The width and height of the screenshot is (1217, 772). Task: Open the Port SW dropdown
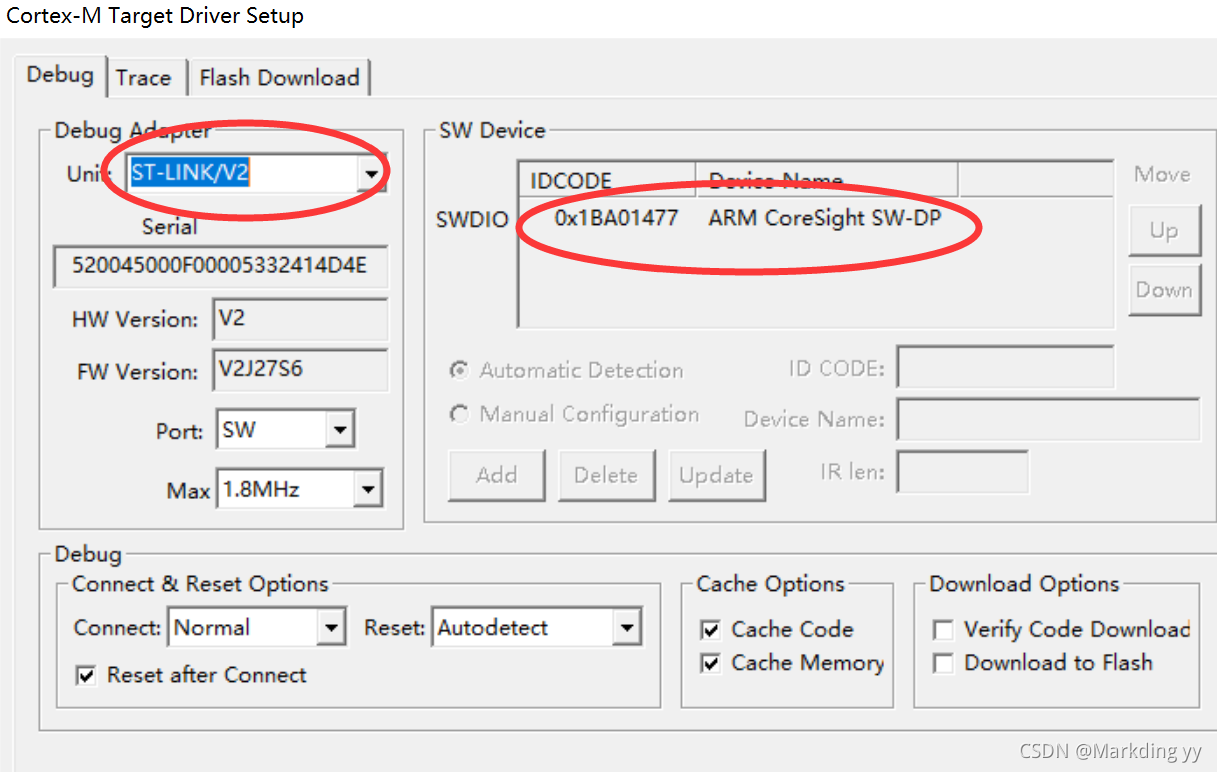[341, 431]
